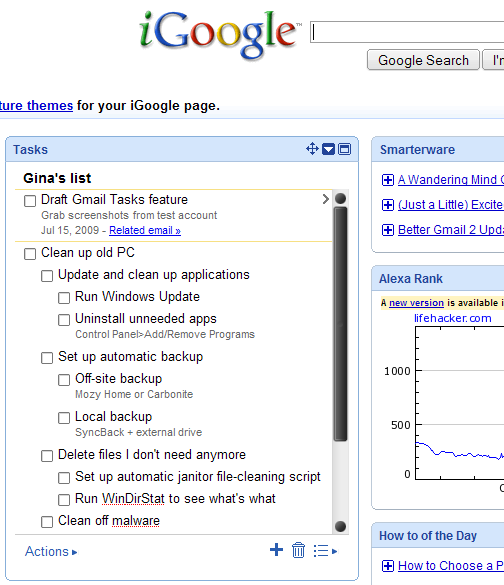The height and width of the screenshot is (585, 504).
Task: Focus the iGoogle search input field
Action: click(x=407, y=32)
